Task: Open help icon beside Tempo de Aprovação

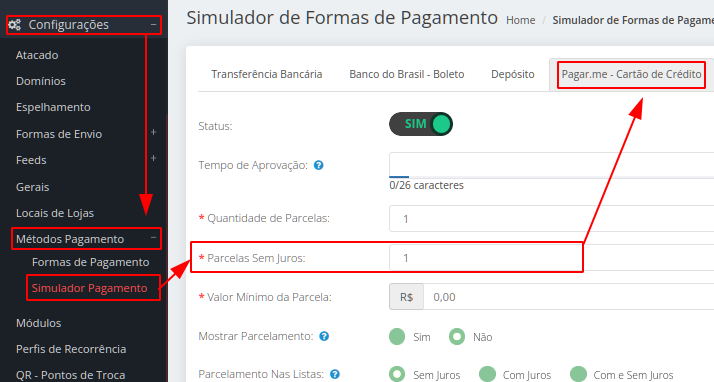Action: click(319, 165)
